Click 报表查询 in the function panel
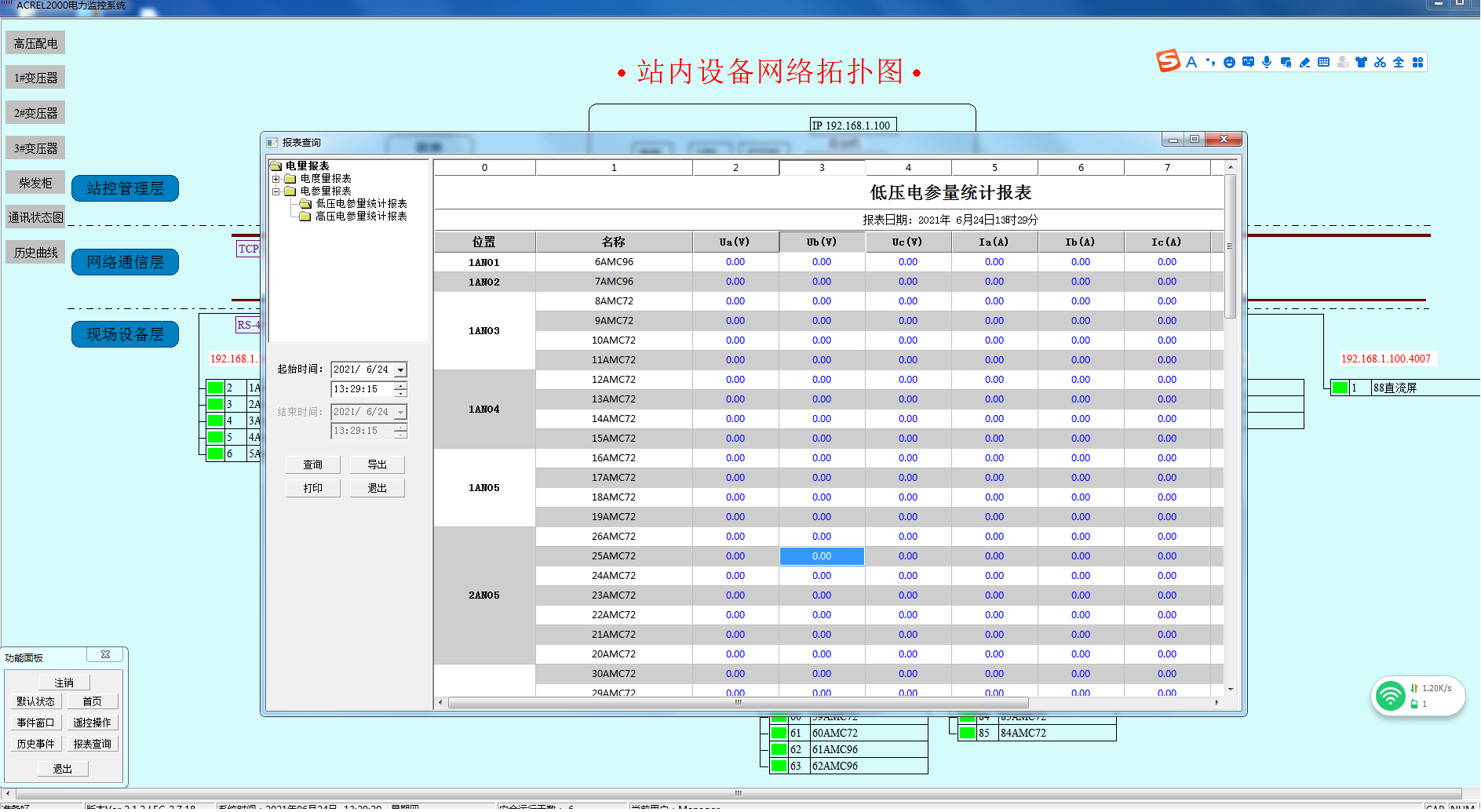Screen dimensions: 1481x812 [92, 744]
